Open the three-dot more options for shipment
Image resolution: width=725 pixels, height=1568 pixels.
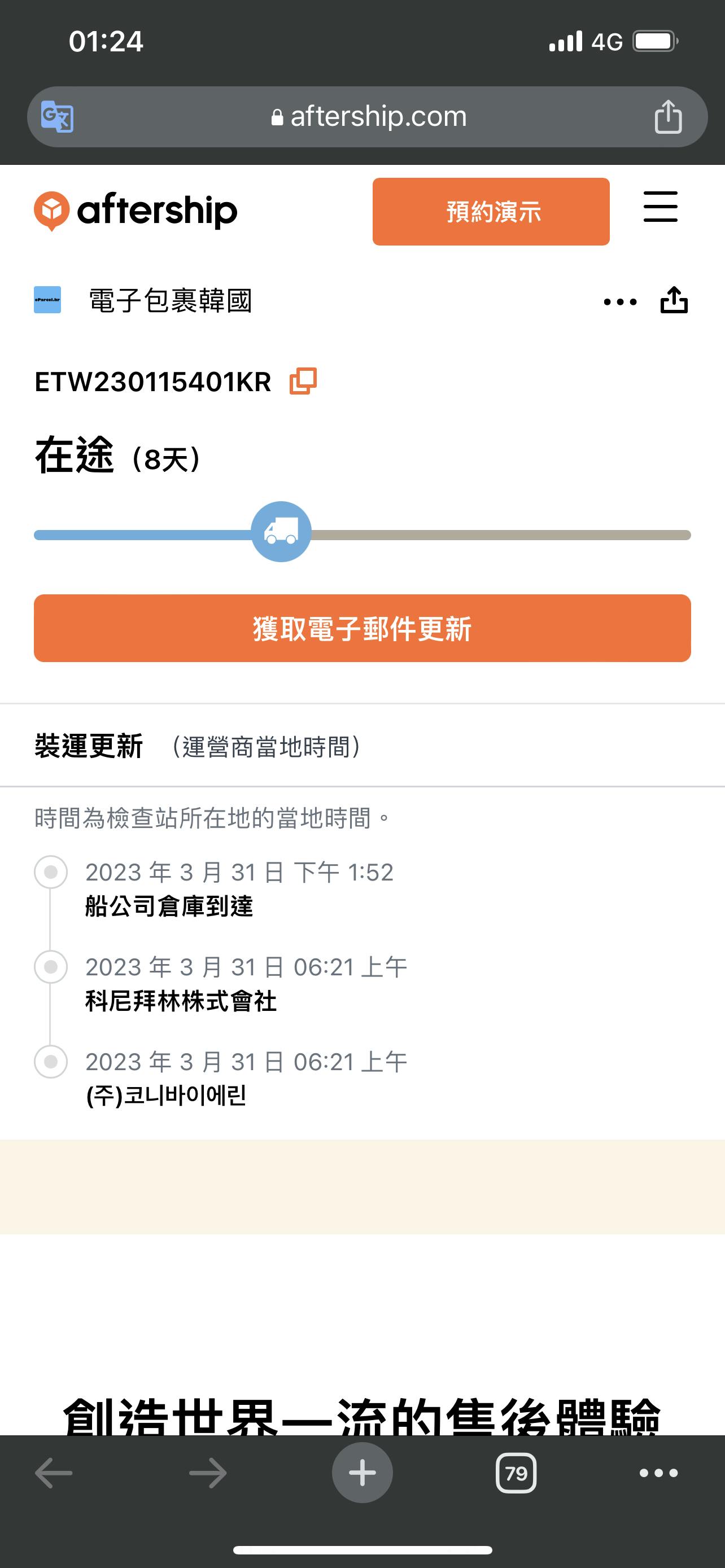(619, 301)
